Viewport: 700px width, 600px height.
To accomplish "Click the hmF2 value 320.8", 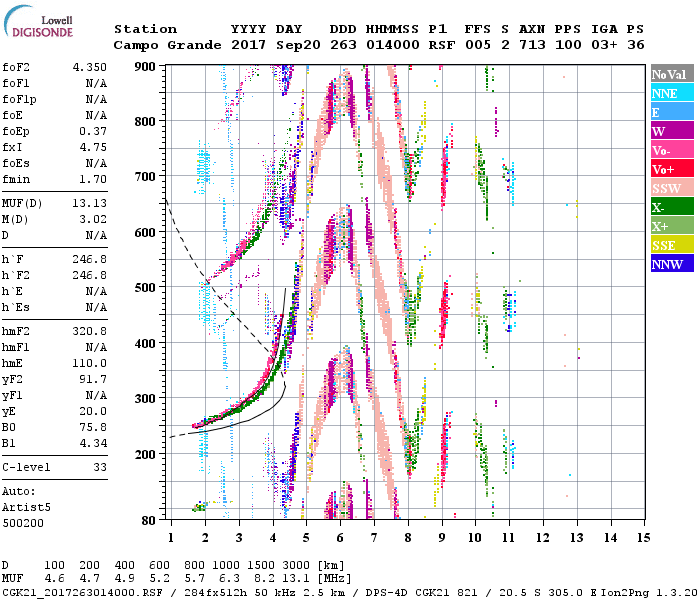I will click(x=90, y=331).
